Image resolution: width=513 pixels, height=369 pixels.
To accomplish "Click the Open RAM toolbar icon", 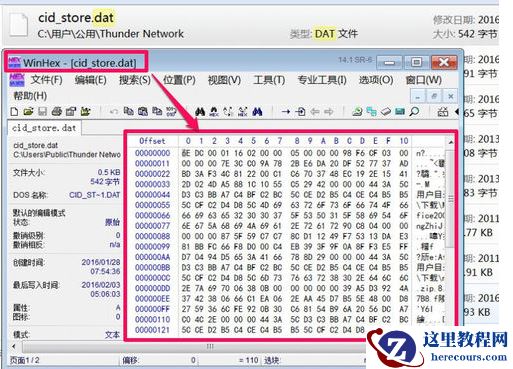I will click(x=400, y=112).
